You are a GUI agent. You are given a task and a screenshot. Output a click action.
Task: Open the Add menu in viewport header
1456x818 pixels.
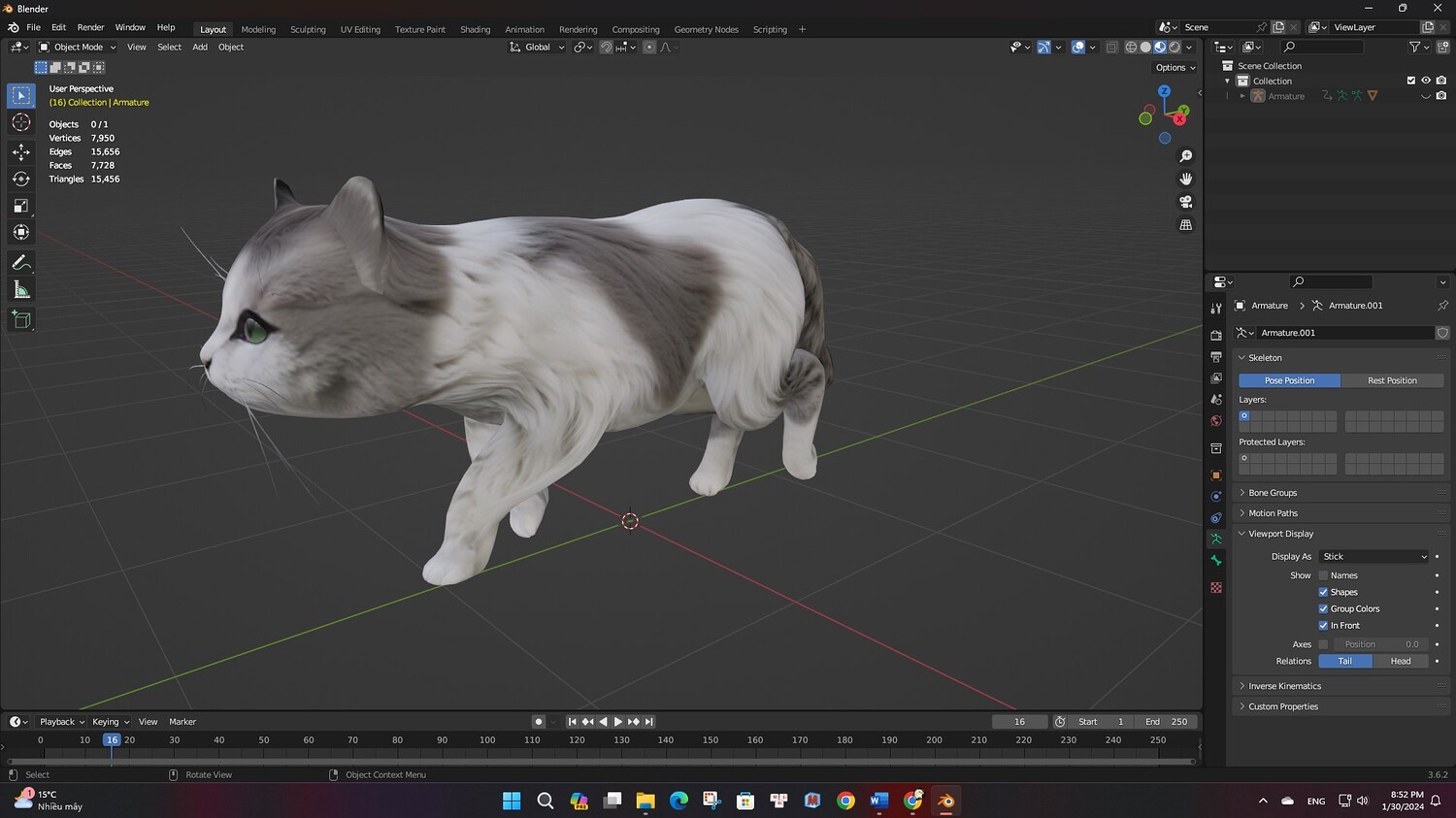pyautogui.click(x=200, y=47)
